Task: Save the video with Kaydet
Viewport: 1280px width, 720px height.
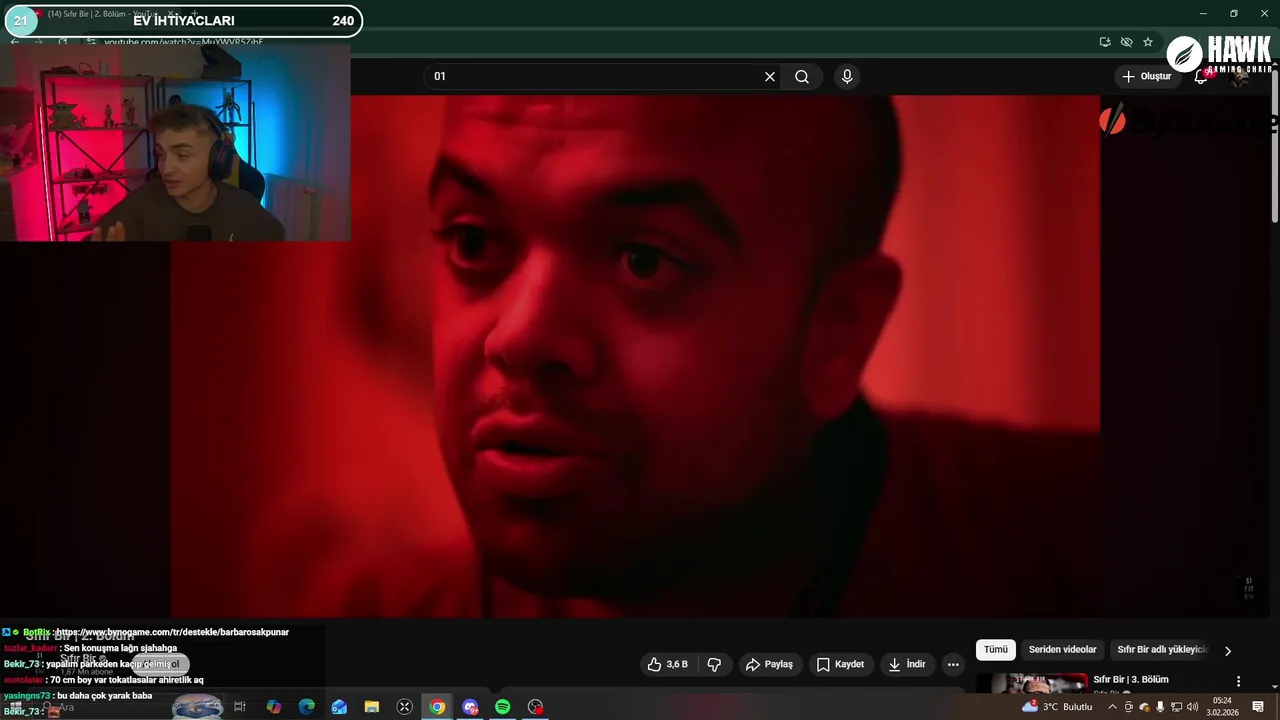Action: point(840,664)
